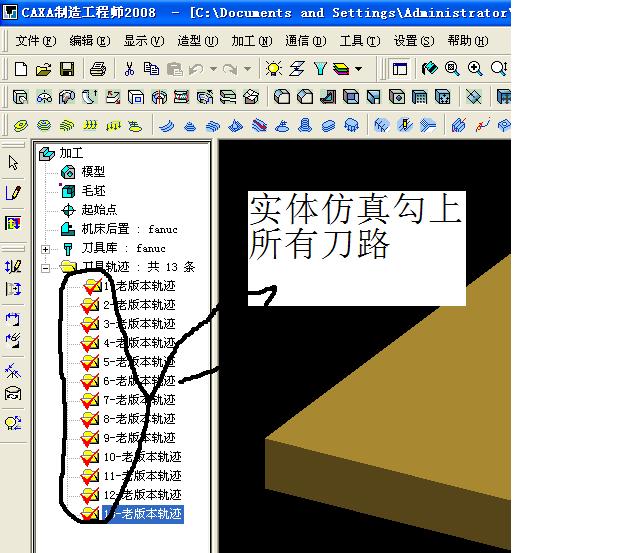Toggle checkmark on 2-老版本轨迹
The image size is (640, 553).
(x=90, y=305)
